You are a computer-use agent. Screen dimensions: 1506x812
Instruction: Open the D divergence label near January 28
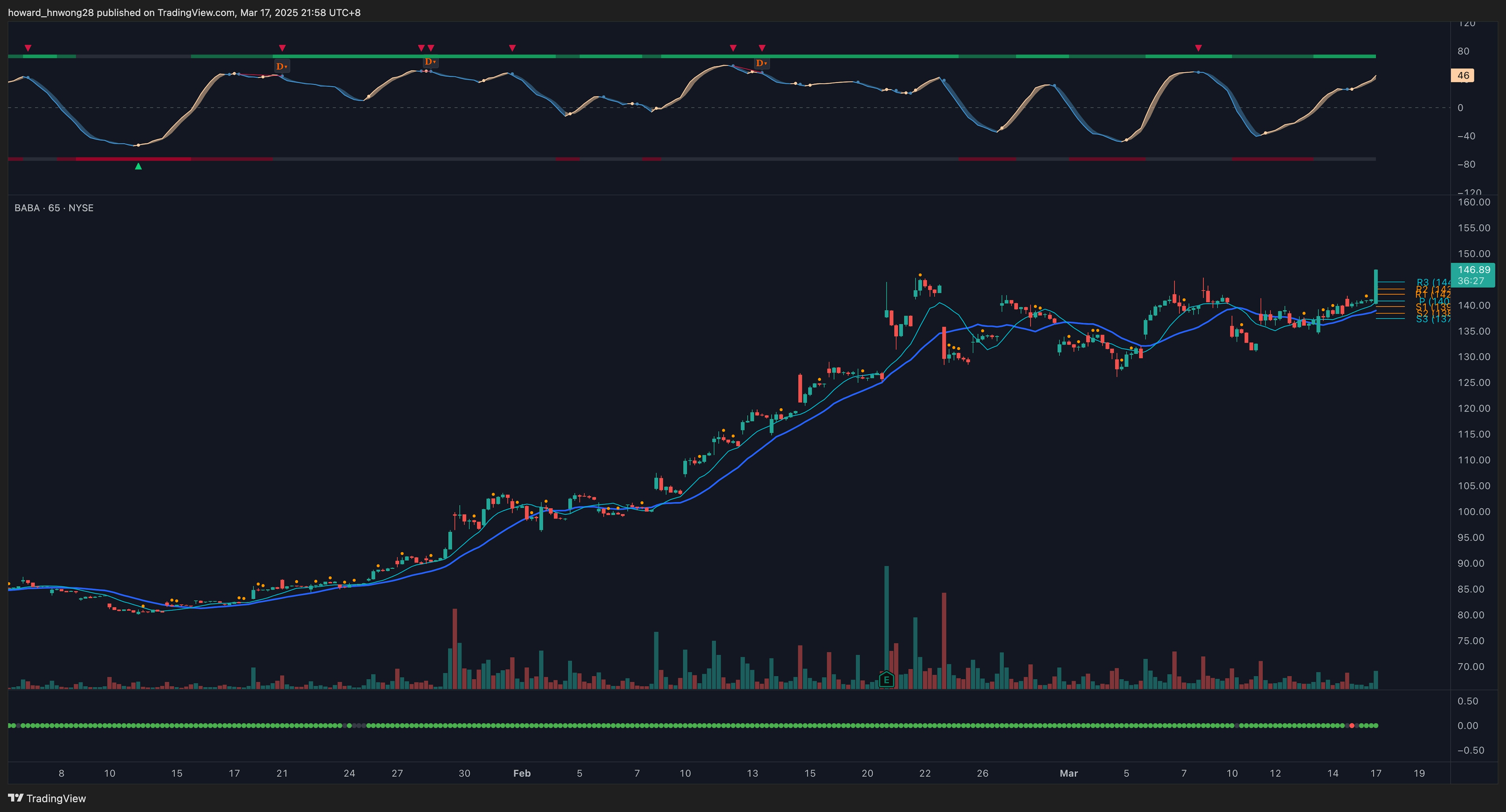pos(430,62)
